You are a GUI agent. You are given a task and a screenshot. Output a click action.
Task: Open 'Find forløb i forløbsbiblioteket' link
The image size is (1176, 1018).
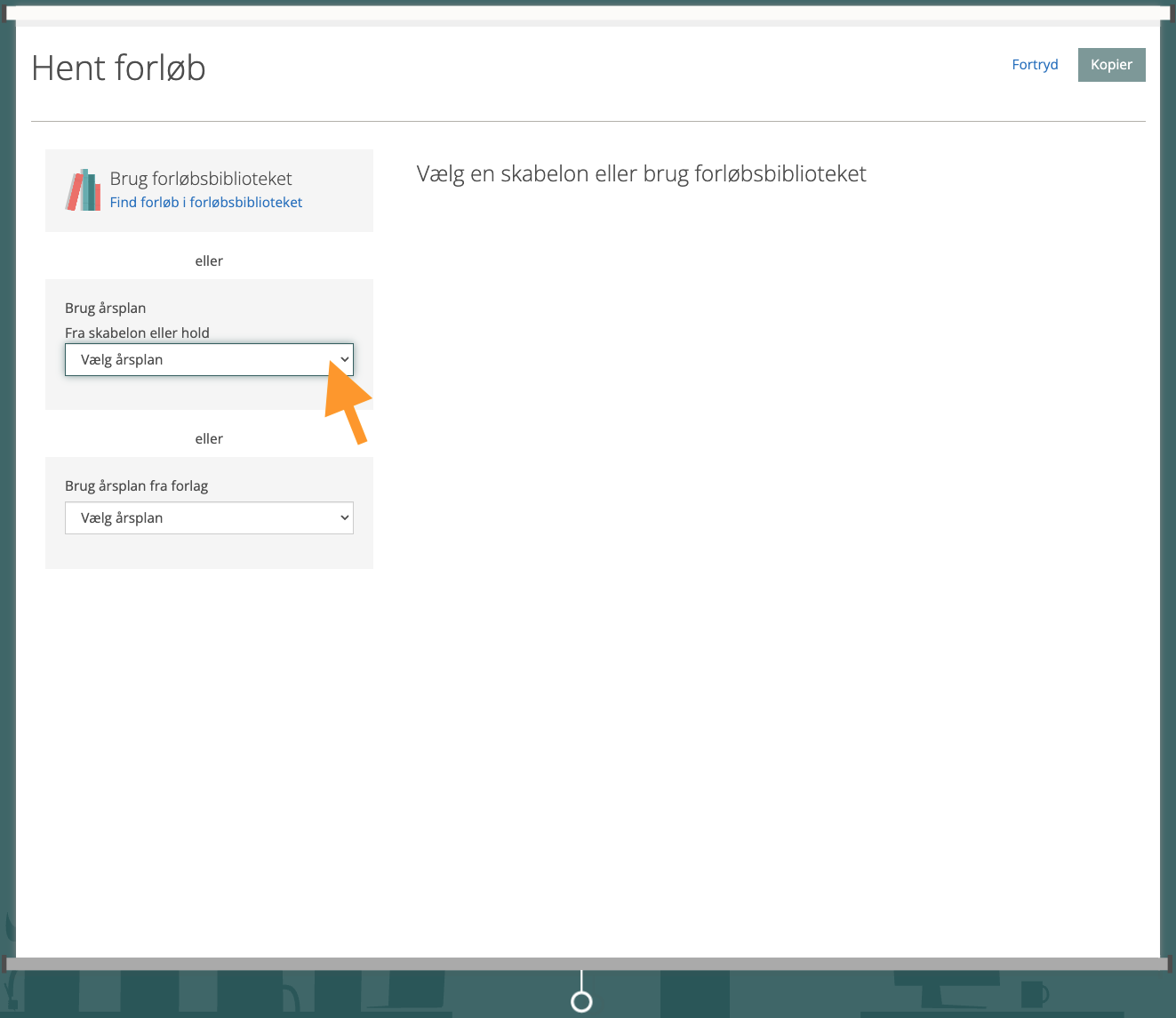point(205,203)
